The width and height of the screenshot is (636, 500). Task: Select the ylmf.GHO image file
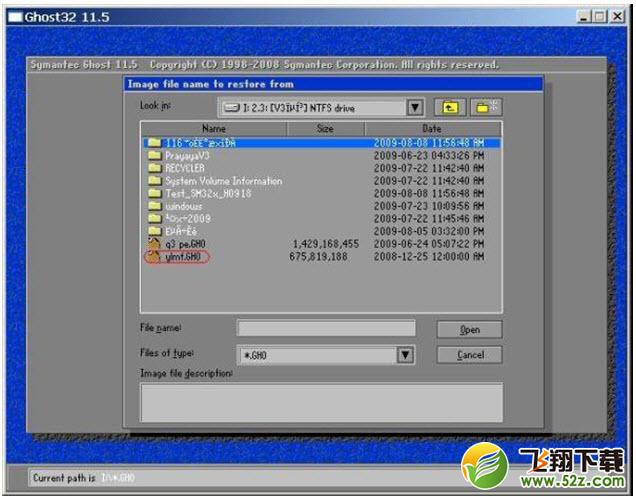[183, 257]
